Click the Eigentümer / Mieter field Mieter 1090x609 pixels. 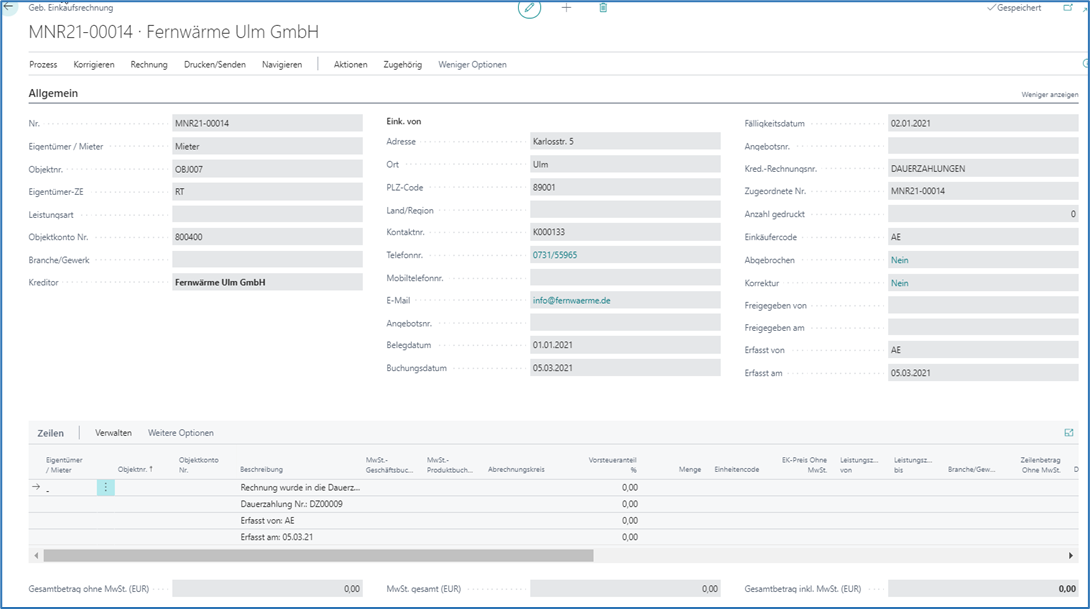[268, 146]
